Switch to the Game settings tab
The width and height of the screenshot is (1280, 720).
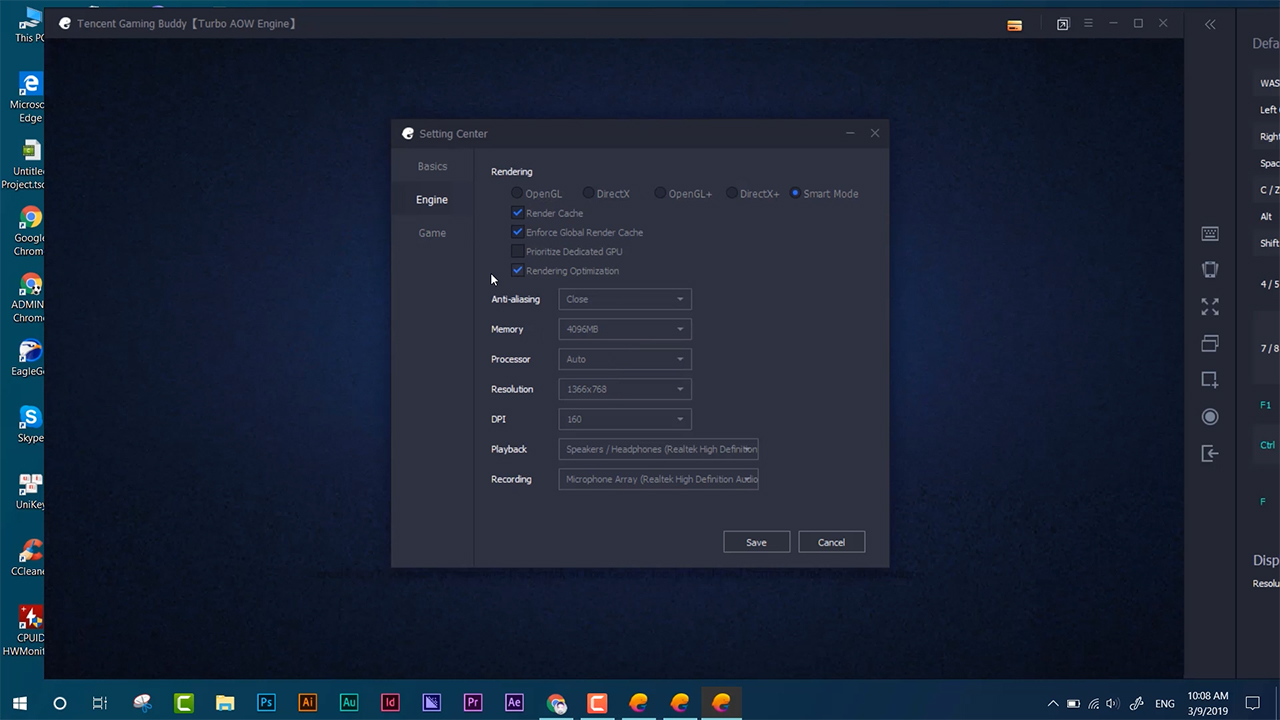coord(432,233)
